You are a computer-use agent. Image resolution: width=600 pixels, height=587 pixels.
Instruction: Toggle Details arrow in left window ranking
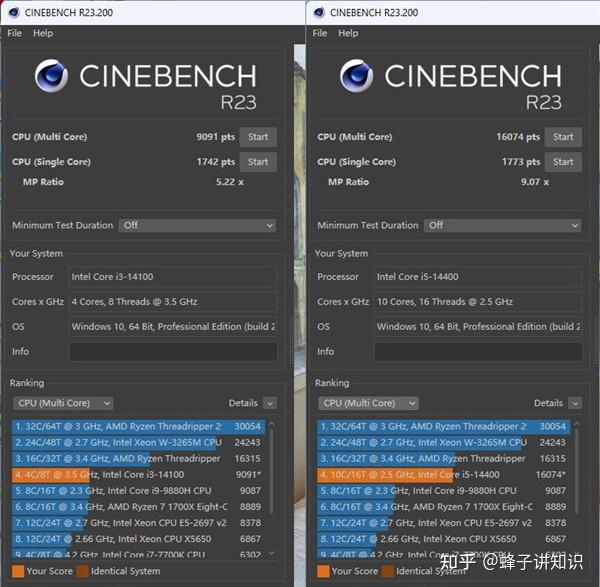coord(270,403)
